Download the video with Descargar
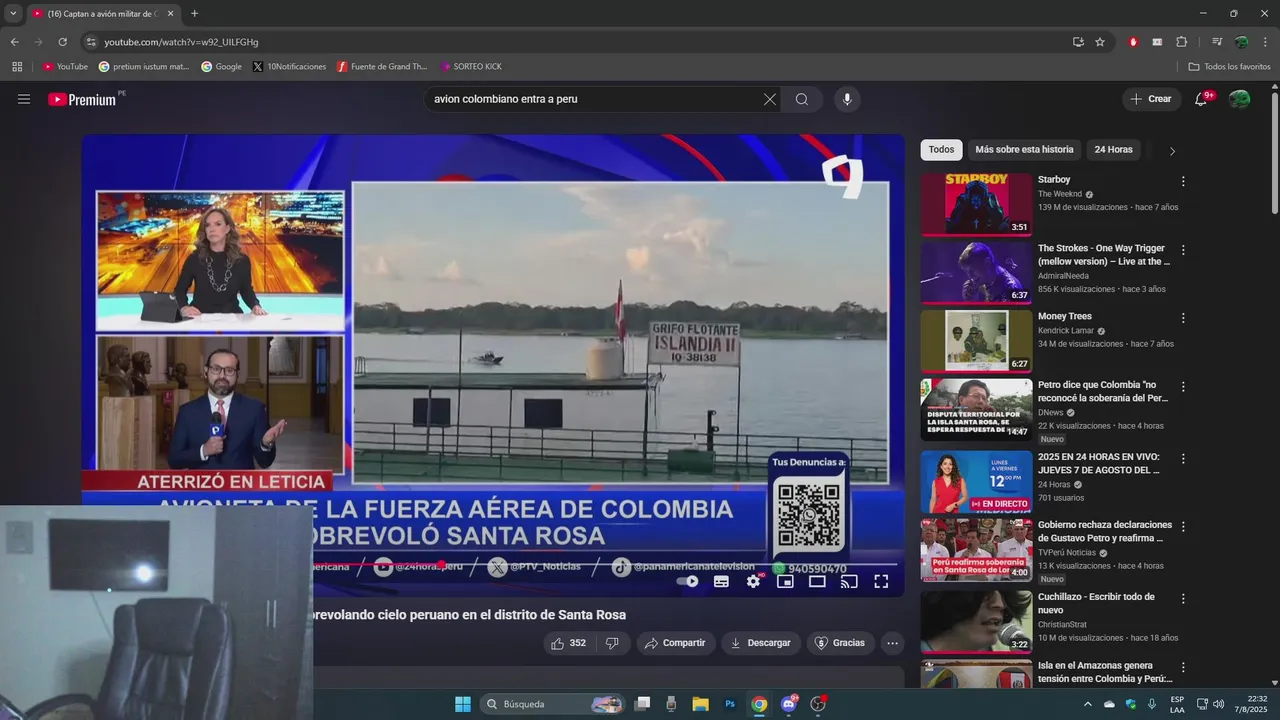This screenshot has height=720, width=1280. (761, 643)
